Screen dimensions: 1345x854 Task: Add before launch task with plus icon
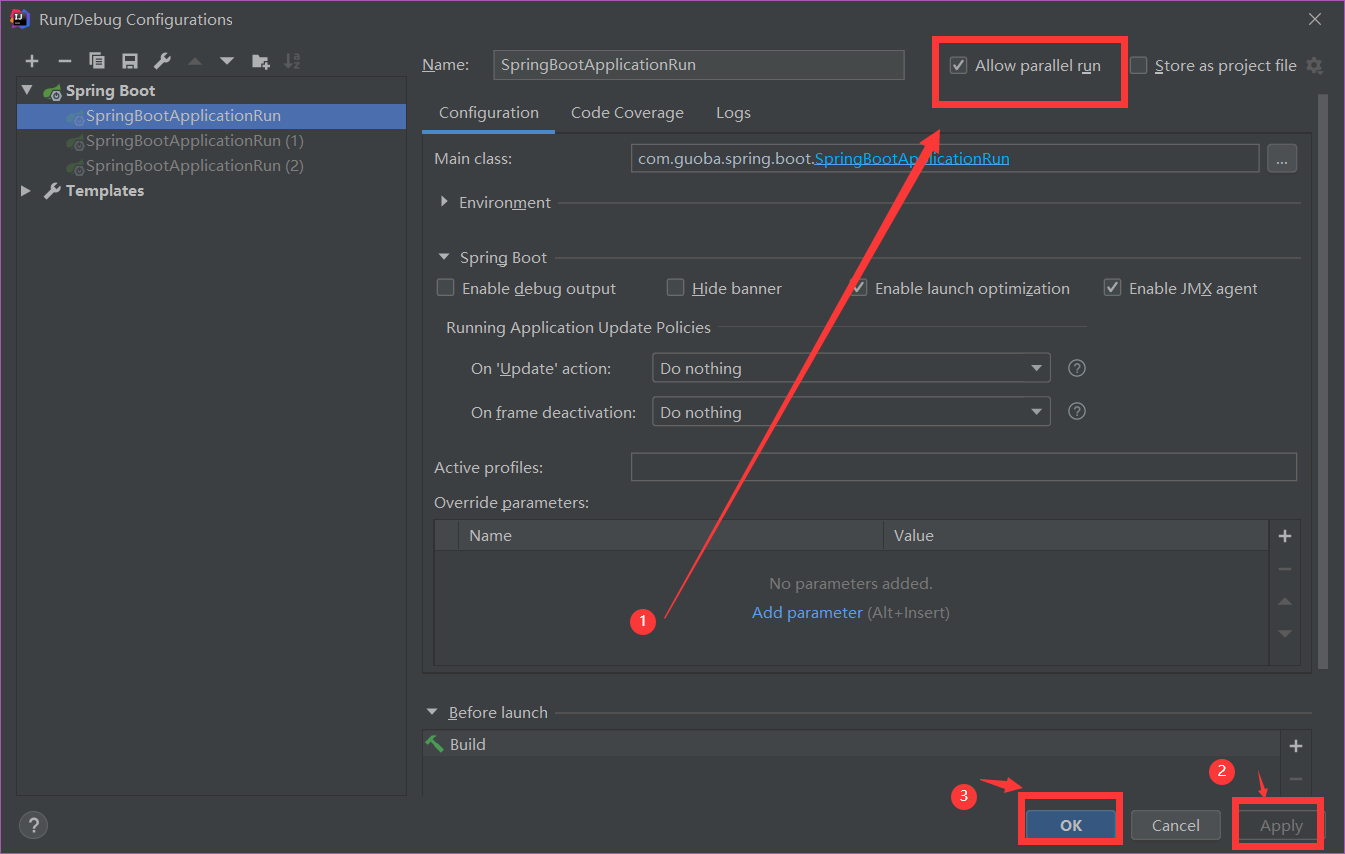coord(1296,746)
